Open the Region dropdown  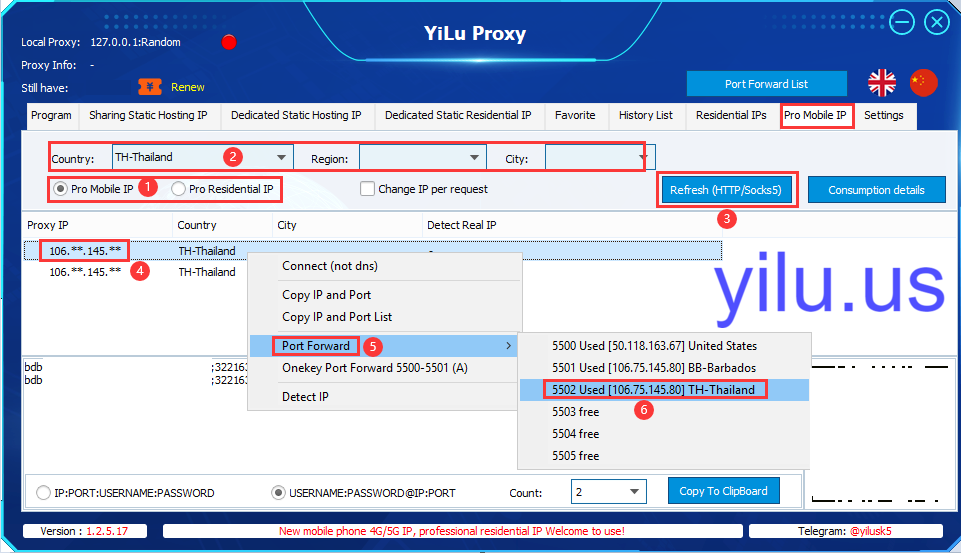tap(474, 158)
